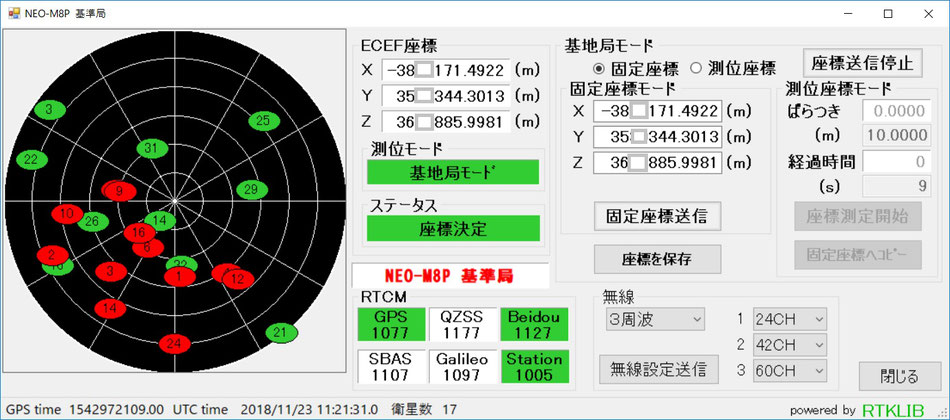The width and height of the screenshot is (950, 420).
Task: Toggle Station 1005 RTCM message
Action: (534, 367)
